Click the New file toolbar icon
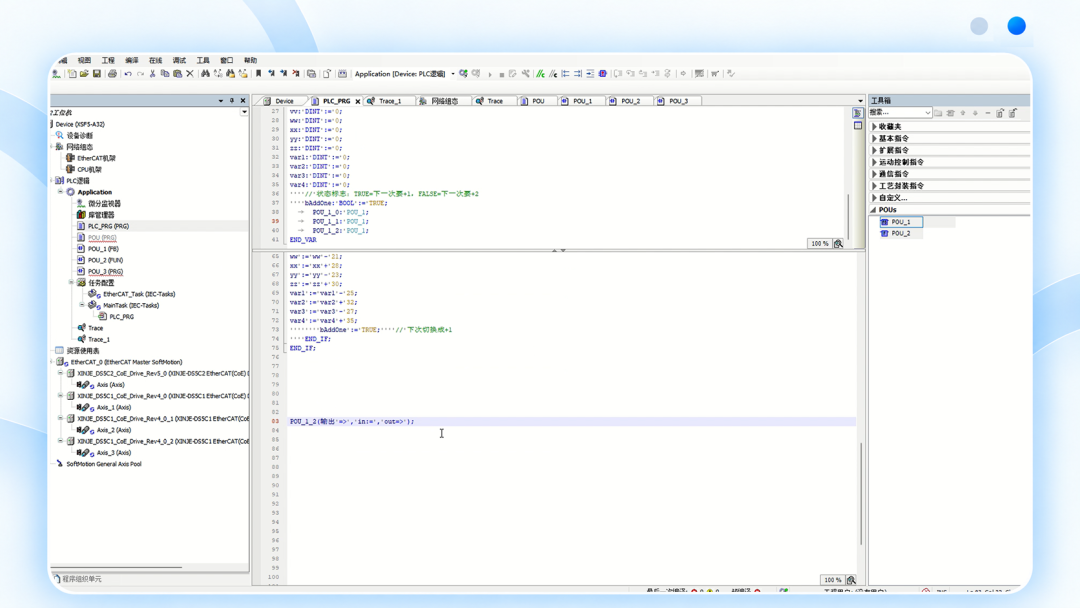The height and width of the screenshot is (608, 1080). (x=72, y=74)
